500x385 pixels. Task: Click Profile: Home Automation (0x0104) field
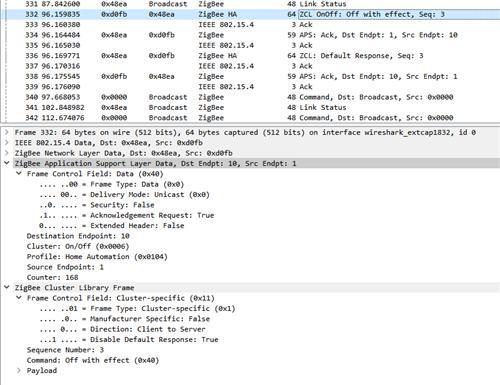97,257
